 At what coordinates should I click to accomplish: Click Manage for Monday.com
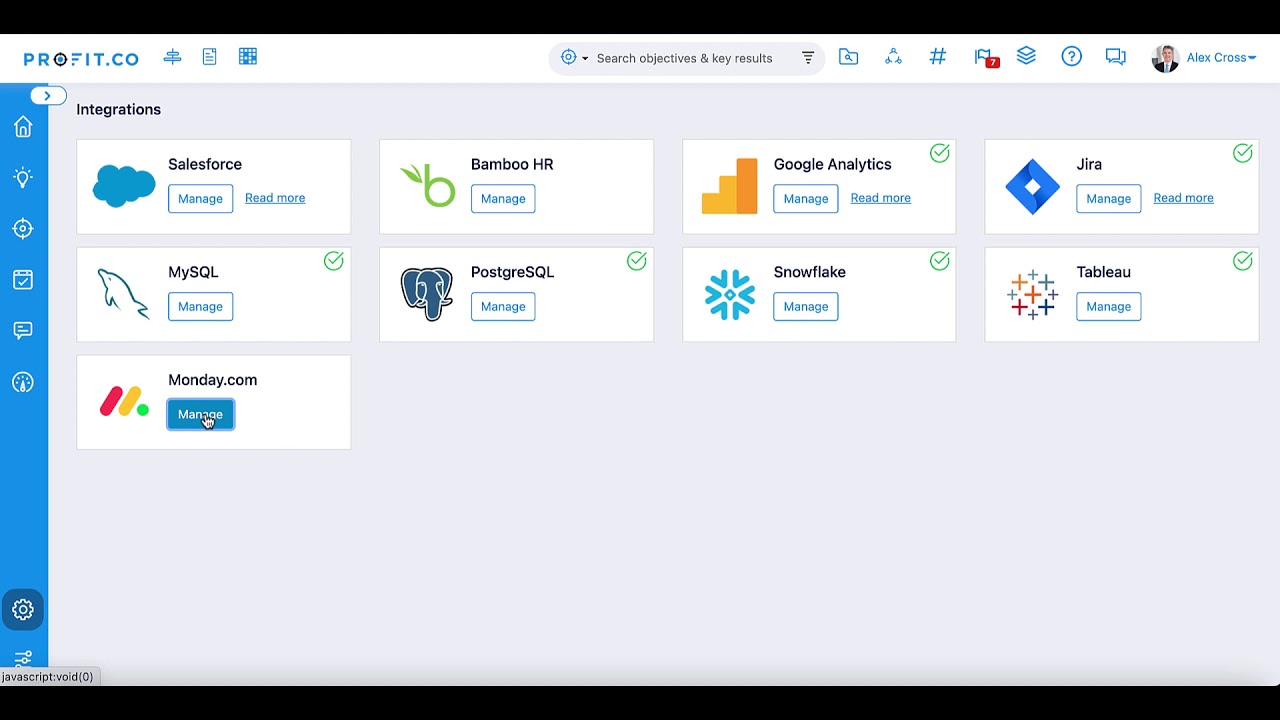200,414
